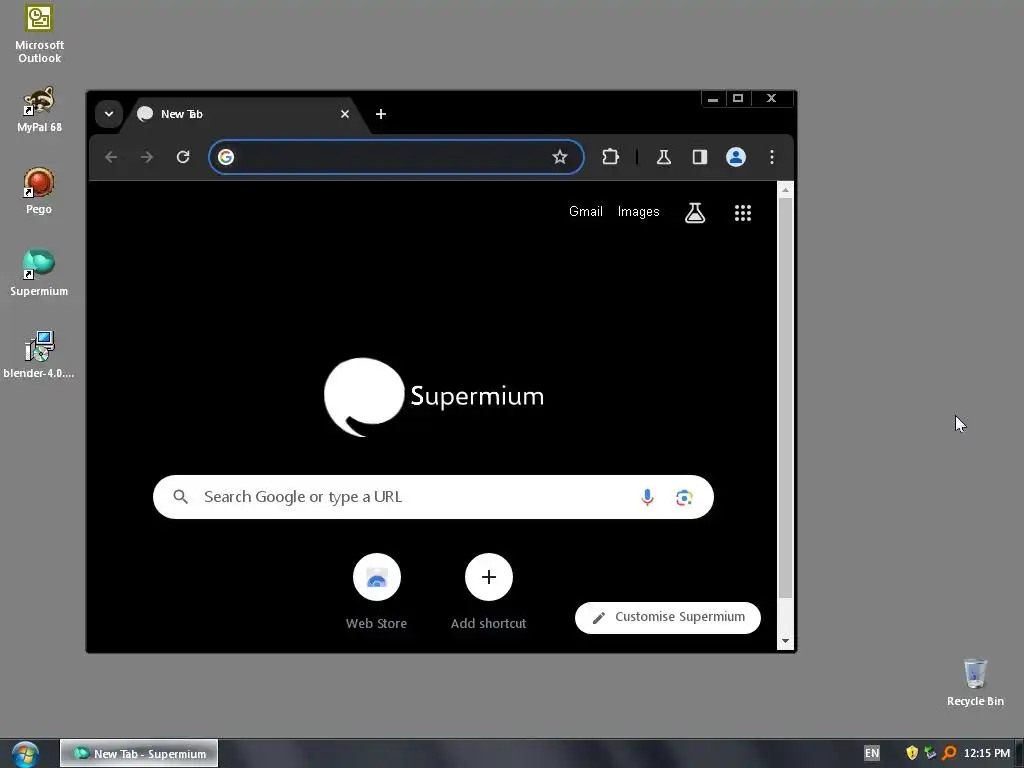This screenshot has width=1024, height=768.
Task: Open the Windows Start orb
Action: 25,754
